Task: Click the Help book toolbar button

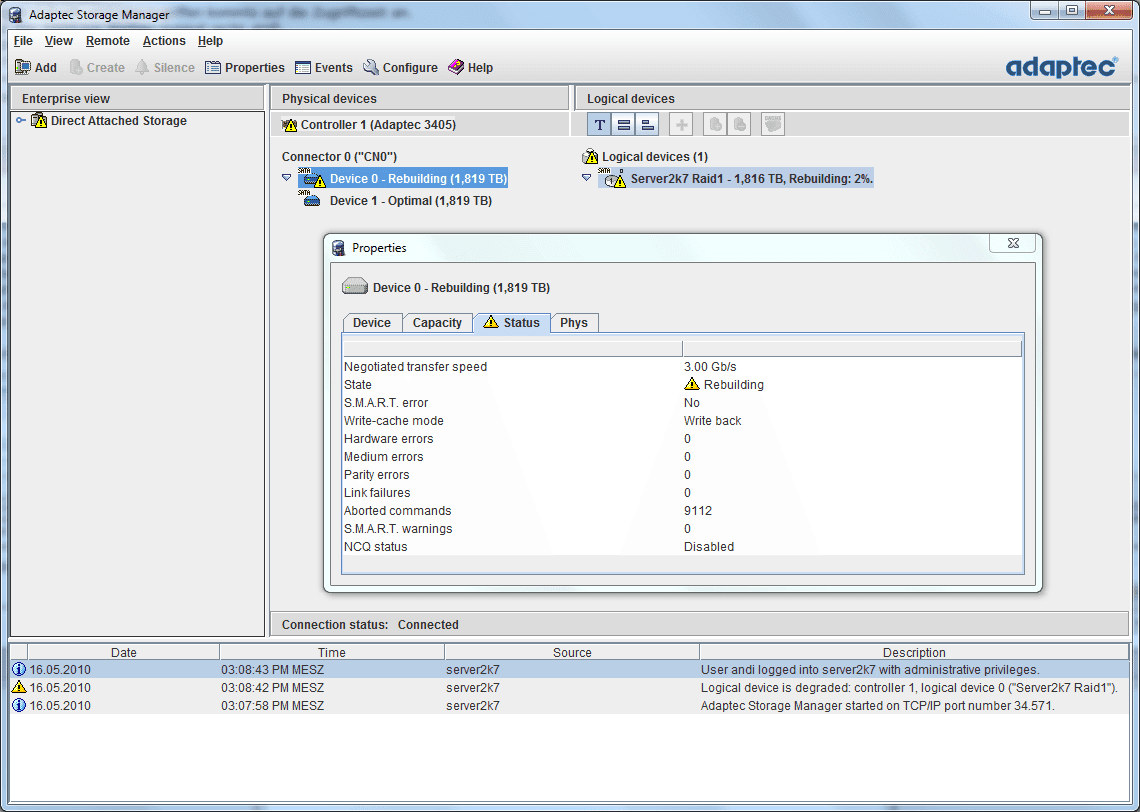Action: click(470, 68)
